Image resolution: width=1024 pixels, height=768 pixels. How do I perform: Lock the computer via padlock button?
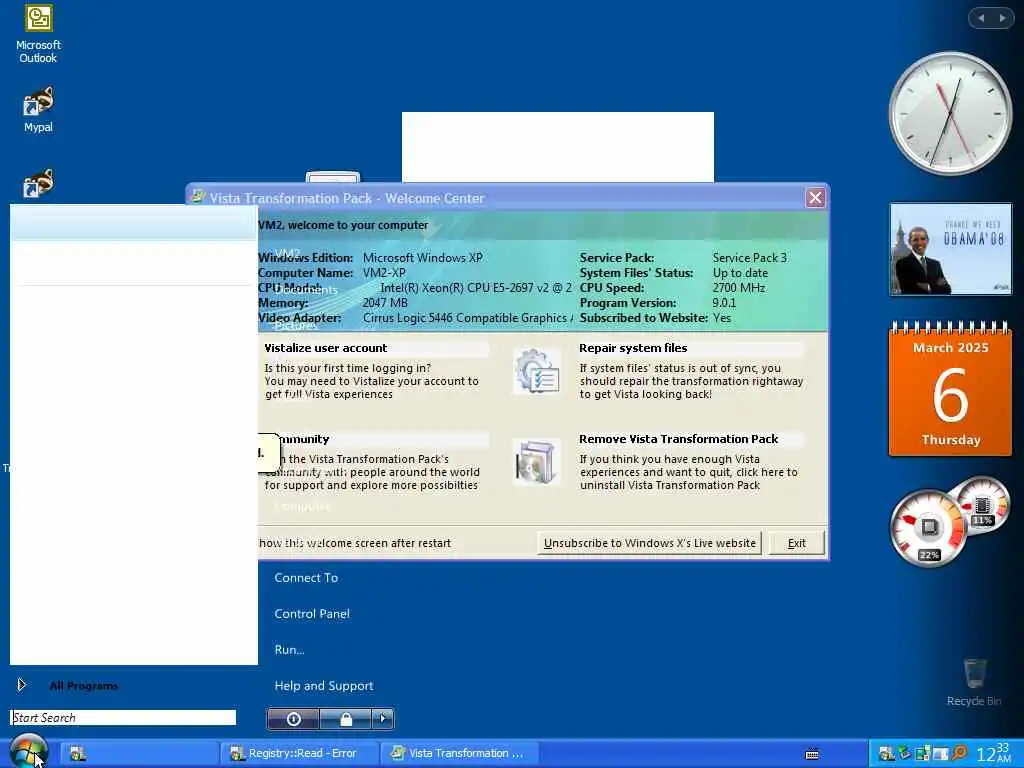tap(345, 719)
